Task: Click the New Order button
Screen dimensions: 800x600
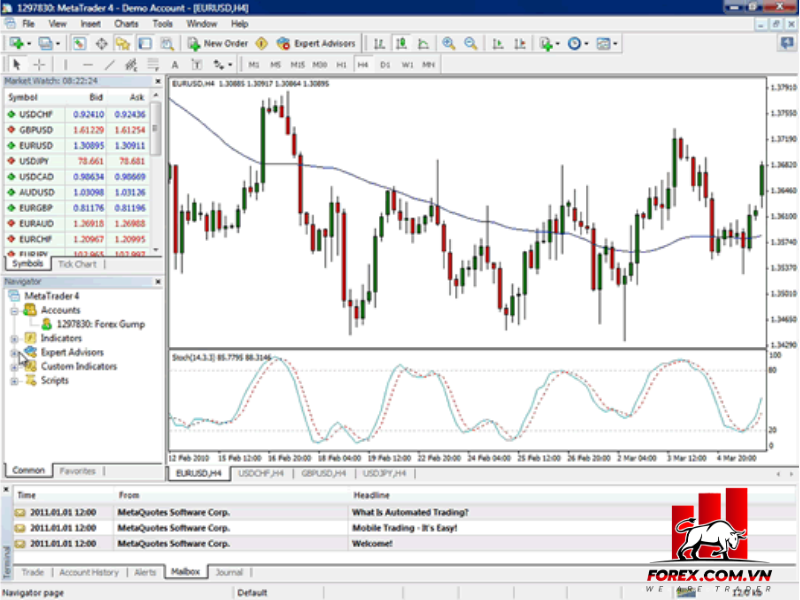Action: (x=218, y=43)
